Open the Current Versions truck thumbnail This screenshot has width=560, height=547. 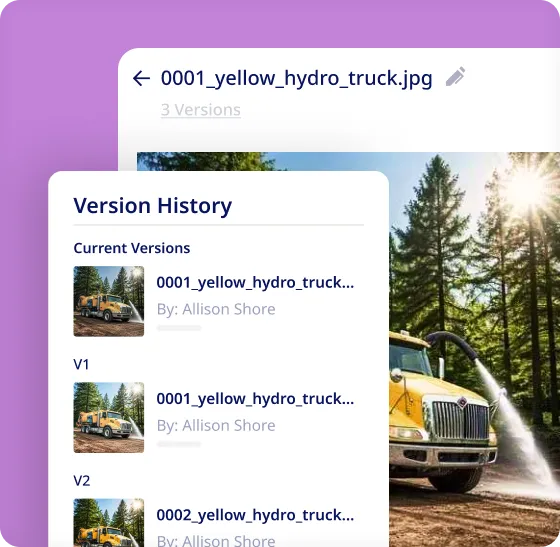click(109, 301)
